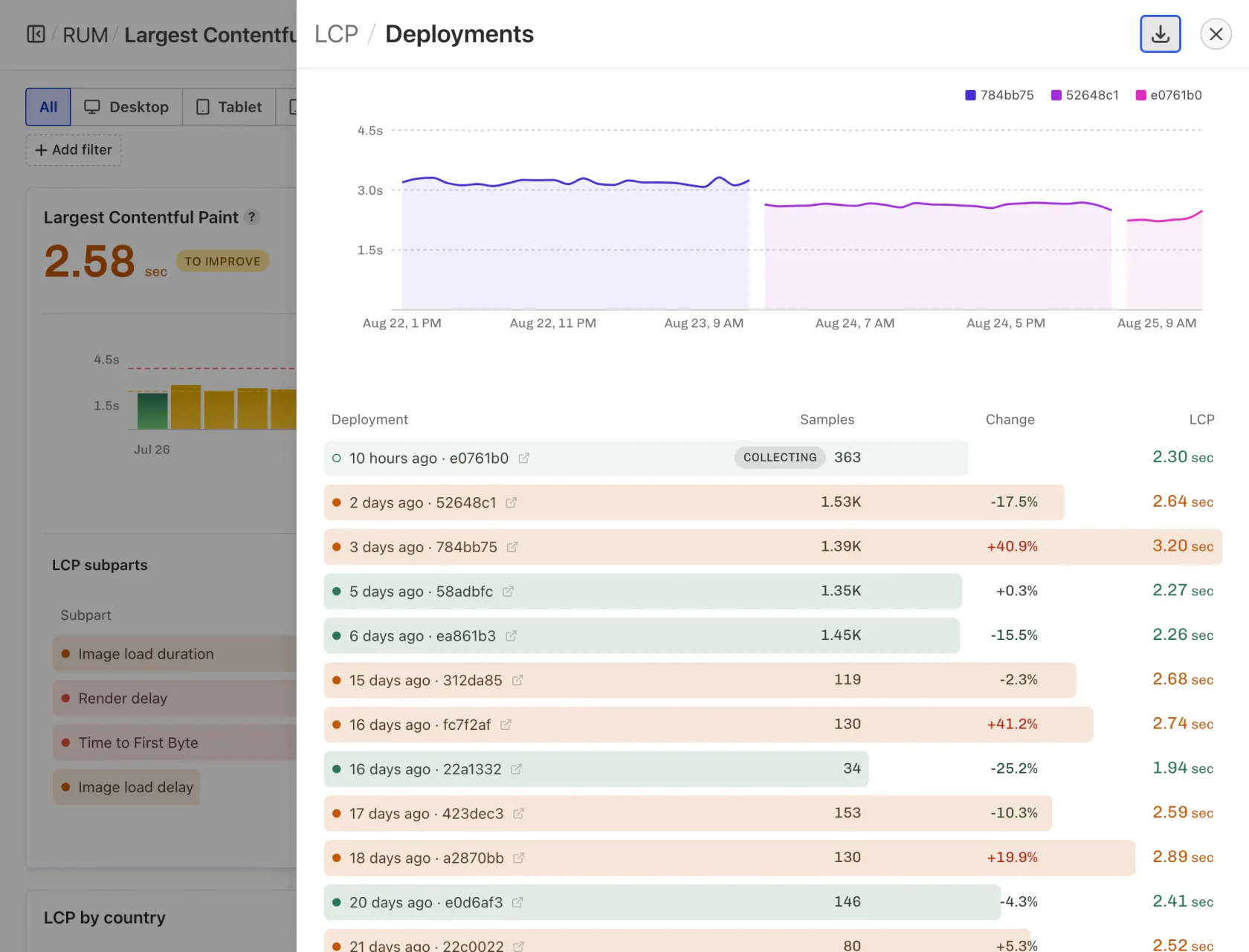This screenshot has width=1249, height=952.
Task: Select the 3 days ago 784bb75 deployment row
Action: click(773, 547)
